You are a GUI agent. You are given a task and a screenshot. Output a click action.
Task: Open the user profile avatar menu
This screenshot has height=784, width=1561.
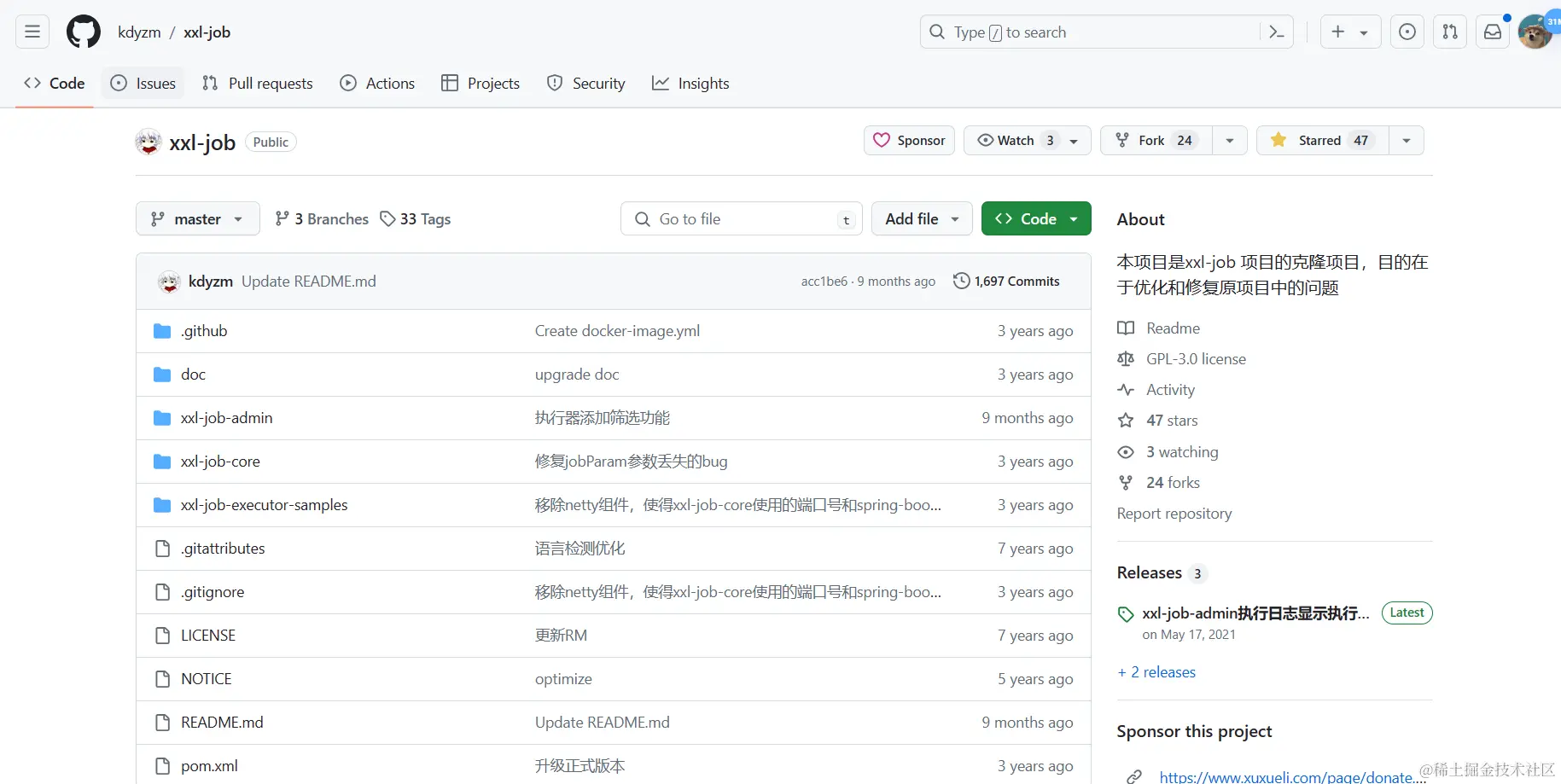(x=1535, y=32)
